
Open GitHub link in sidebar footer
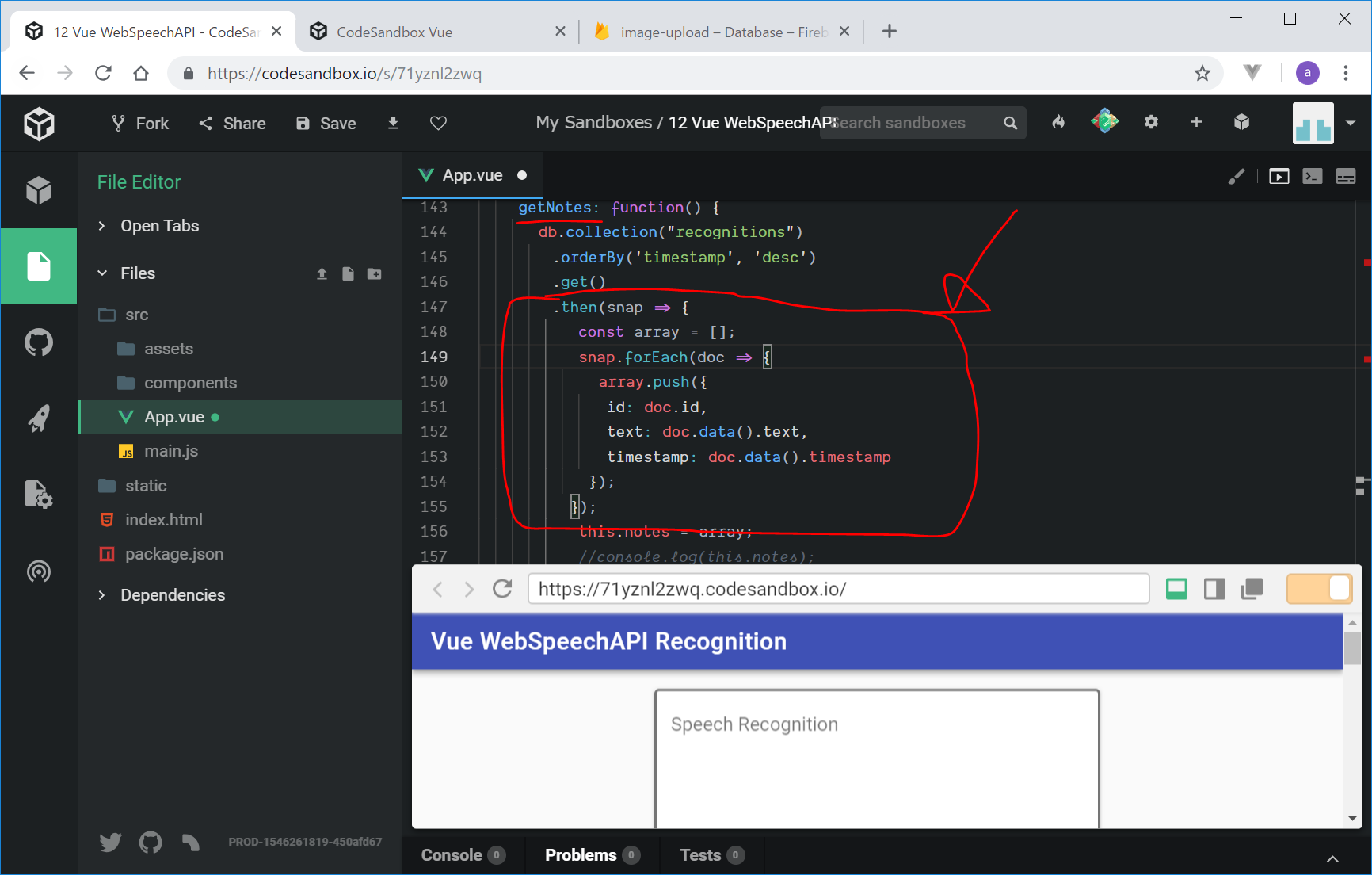pos(151,842)
